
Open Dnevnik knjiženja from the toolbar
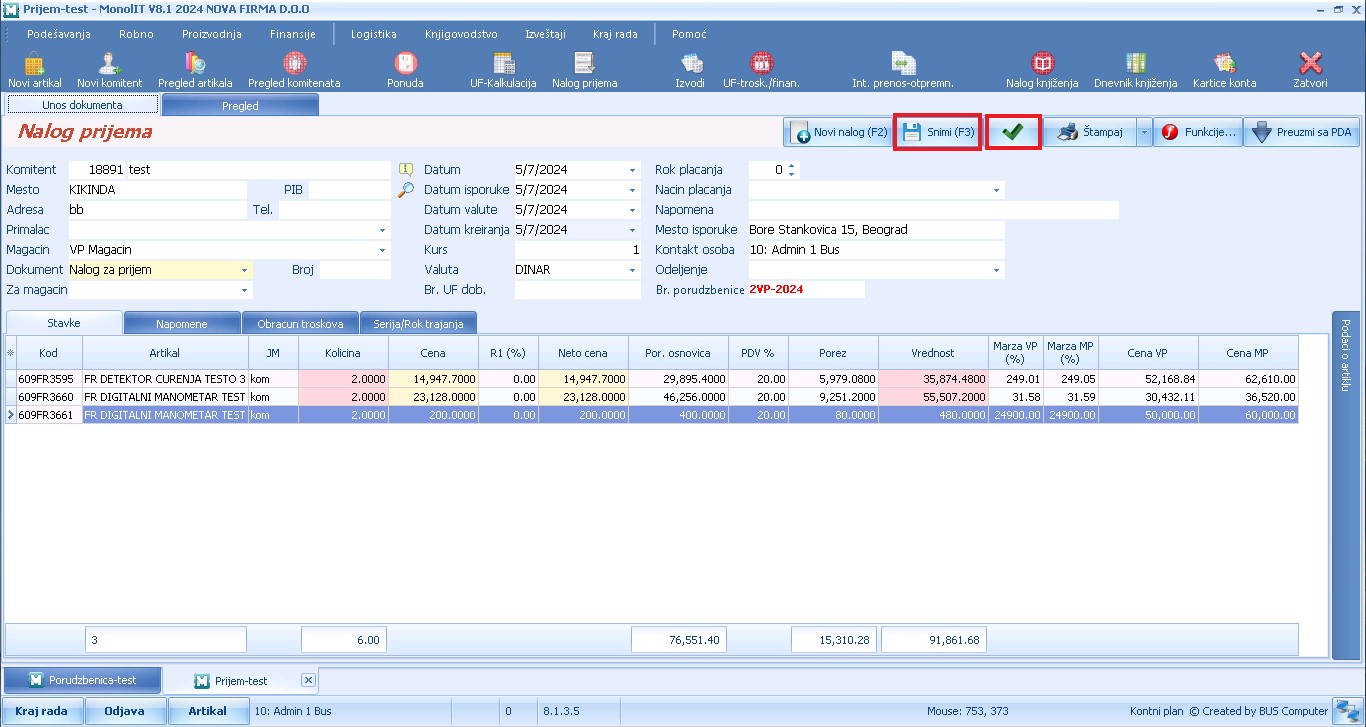click(1135, 70)
